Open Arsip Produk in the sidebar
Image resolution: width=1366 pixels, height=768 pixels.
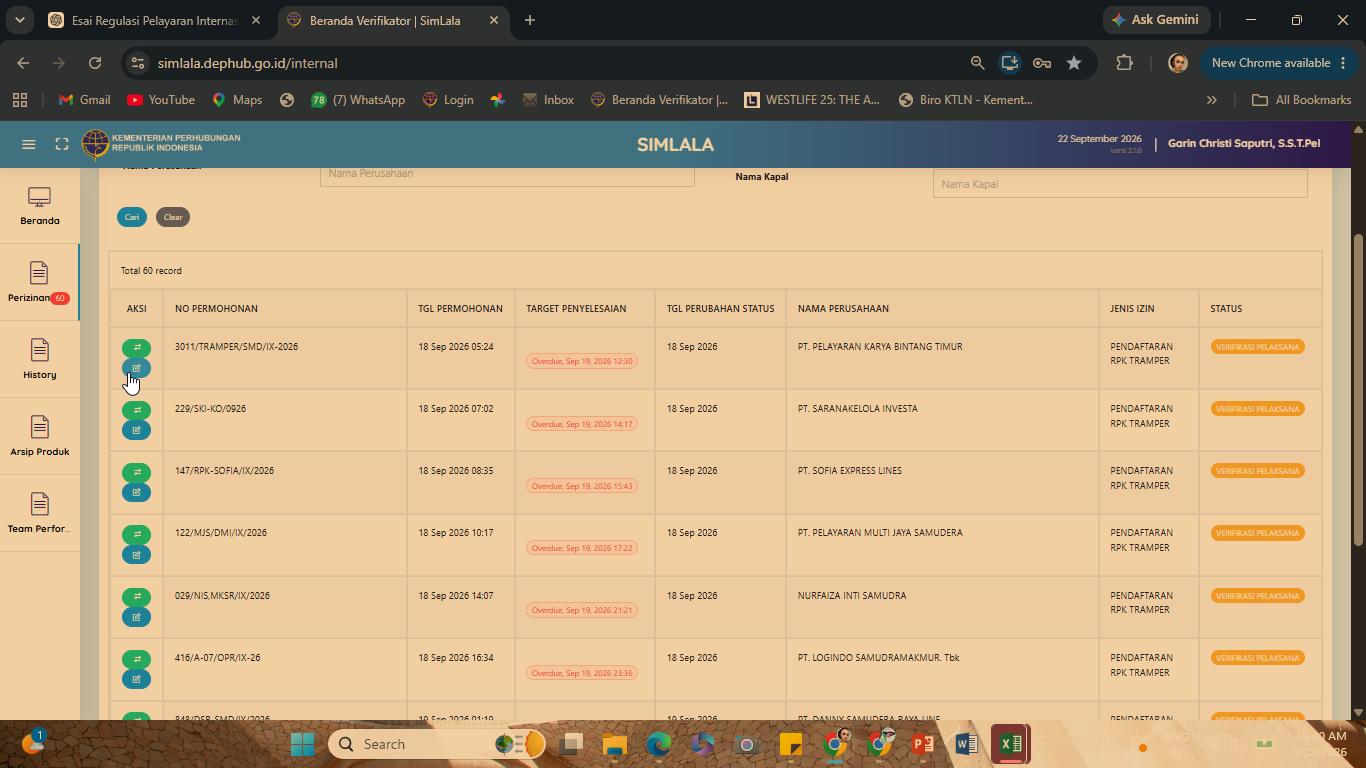point(40,436)
